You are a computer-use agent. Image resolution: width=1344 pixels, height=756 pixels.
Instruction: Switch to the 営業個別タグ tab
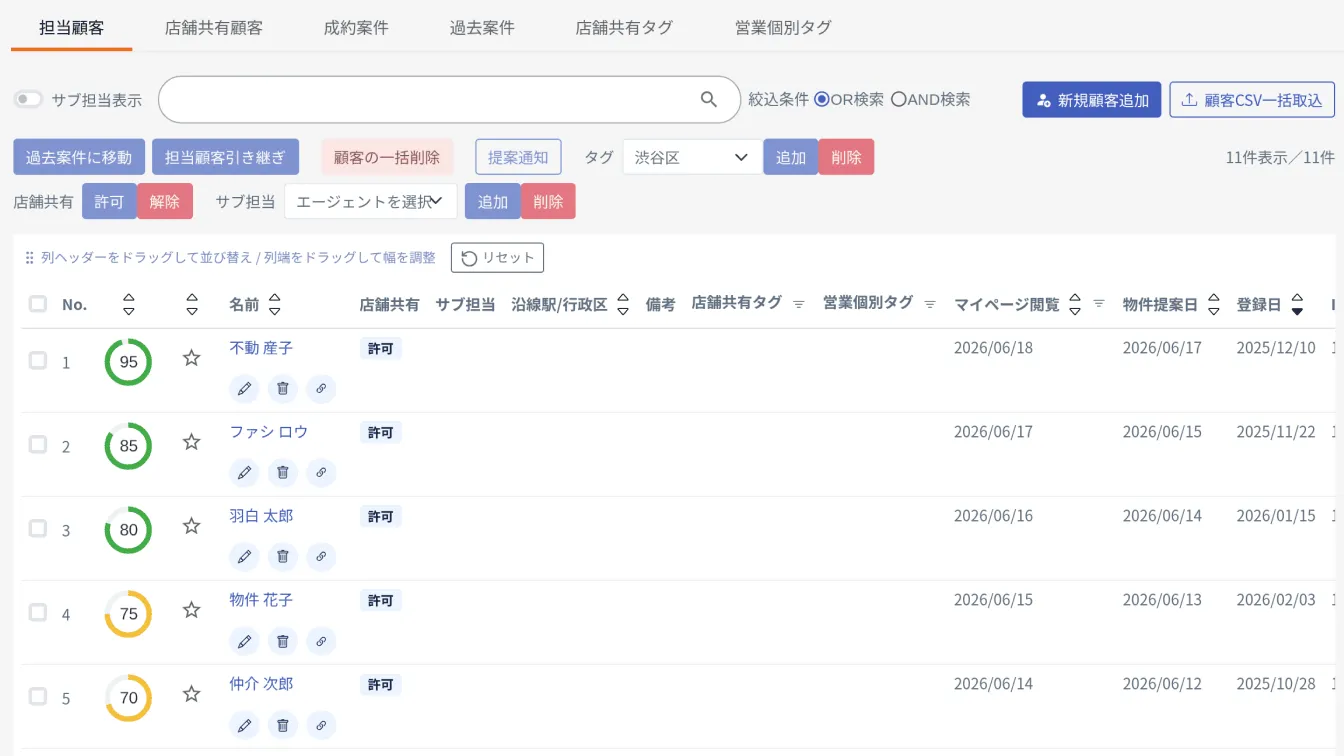(783, 28)
